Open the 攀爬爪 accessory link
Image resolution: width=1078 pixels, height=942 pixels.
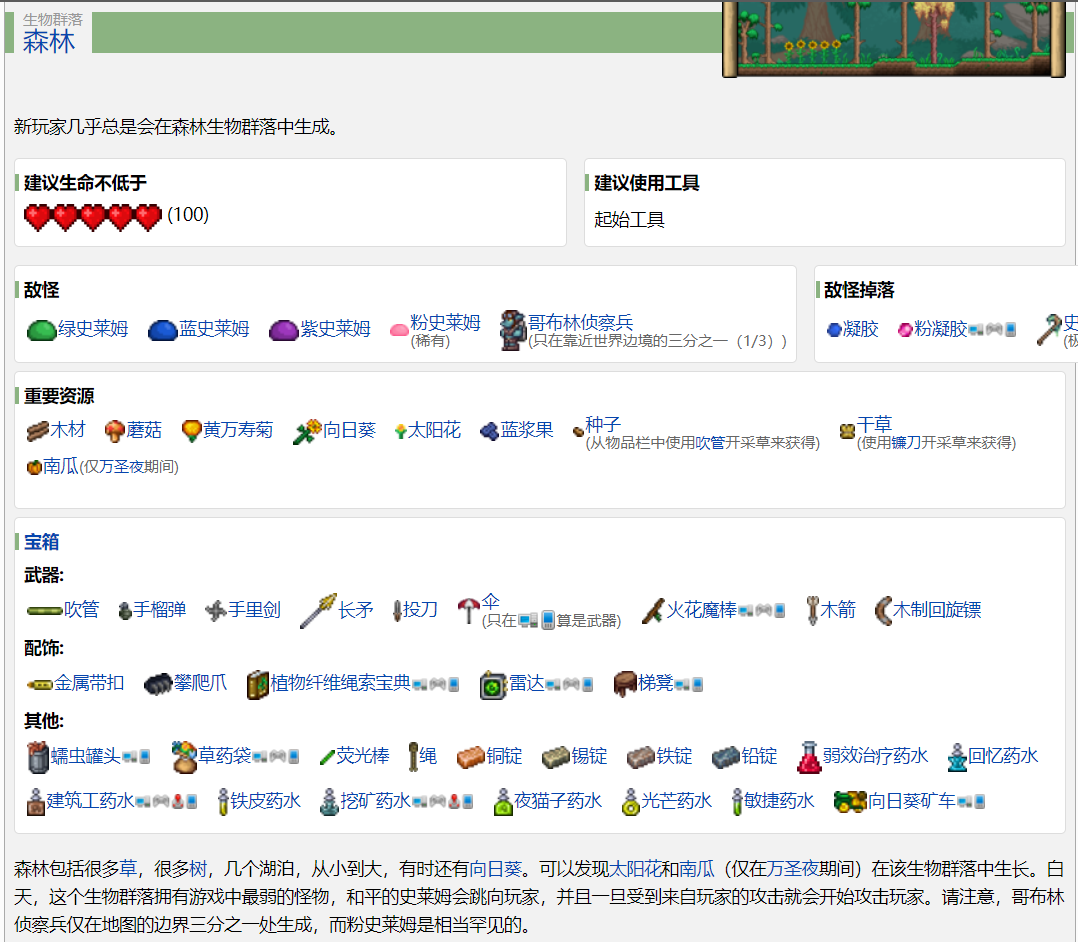tap(200, 683)
